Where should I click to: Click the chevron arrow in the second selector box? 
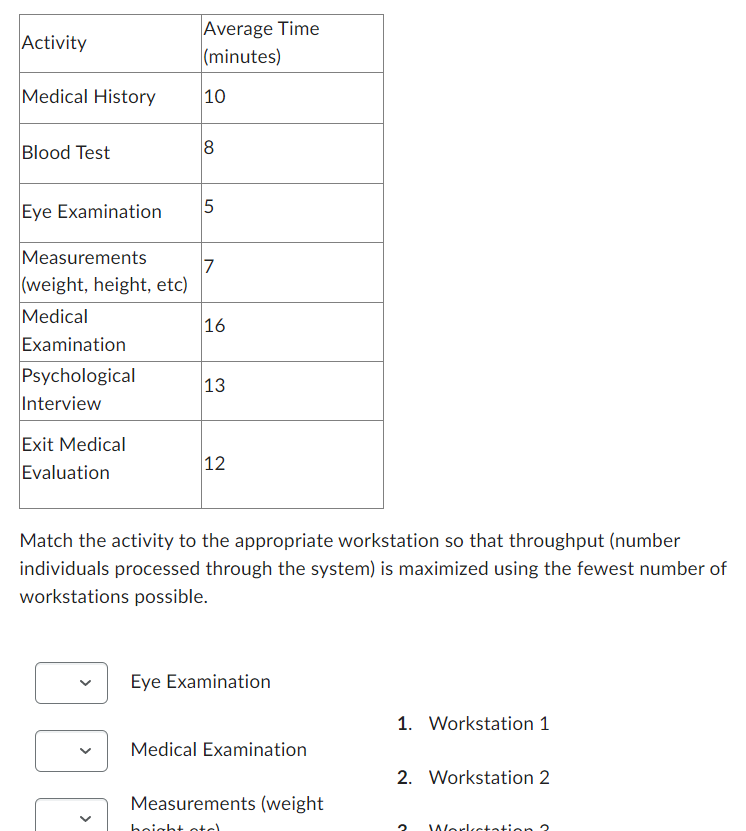click(85, 751)
